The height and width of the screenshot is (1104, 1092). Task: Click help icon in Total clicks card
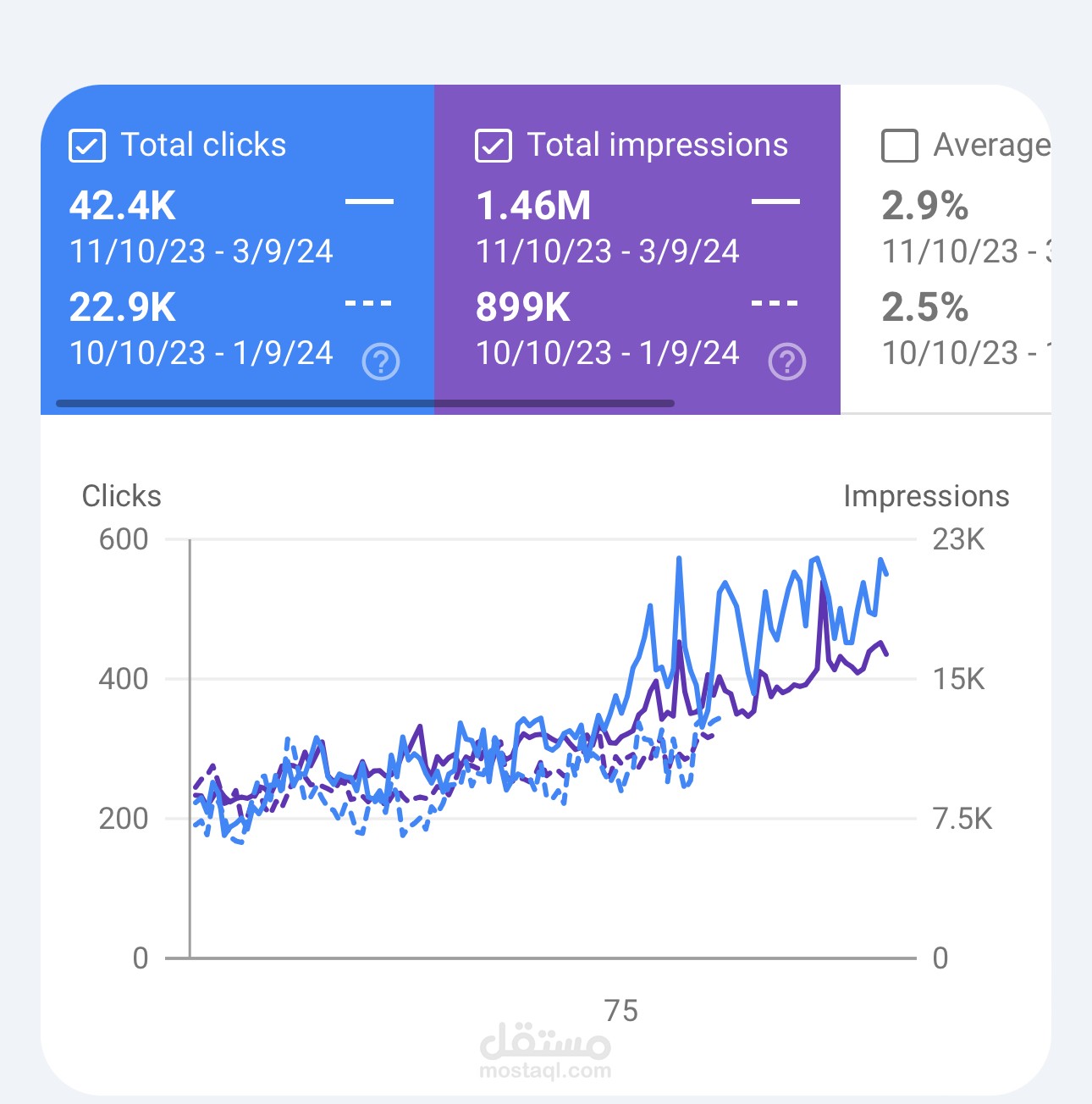[381, 362]
